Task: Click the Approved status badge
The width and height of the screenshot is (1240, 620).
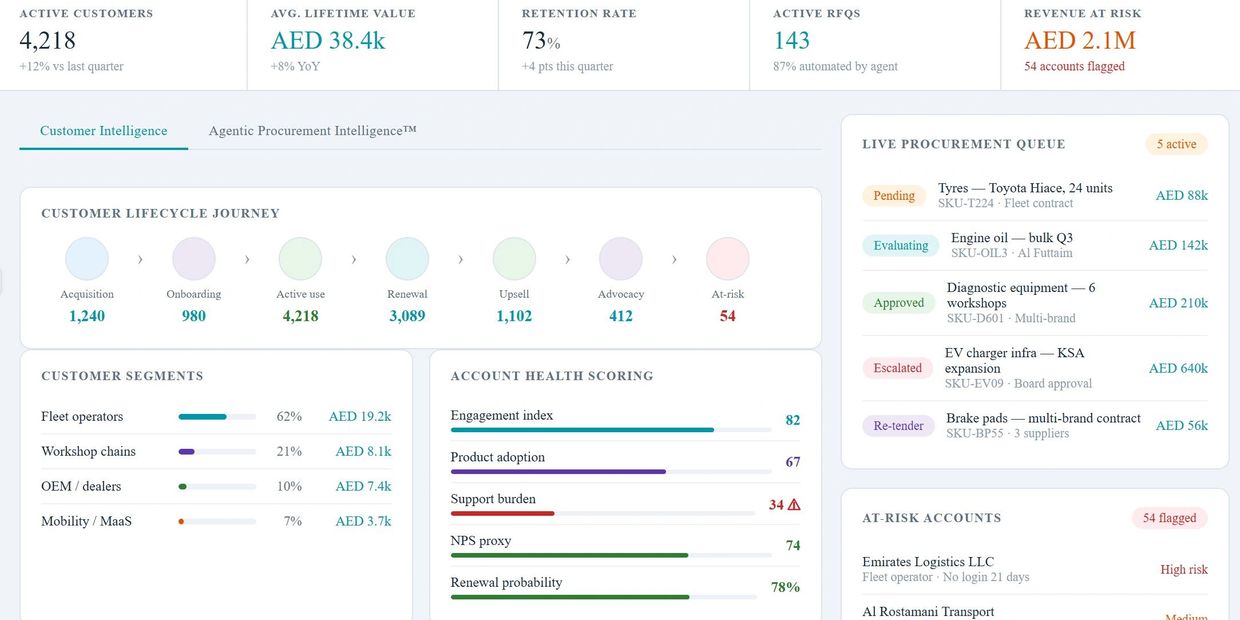Action: (x=899, y=303)
